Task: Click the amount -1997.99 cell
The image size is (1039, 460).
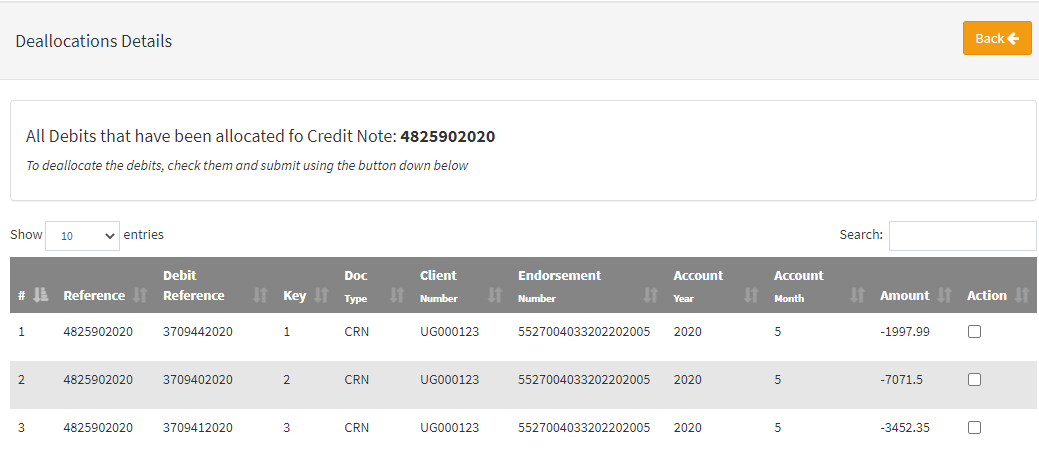Action: point(905,332)
